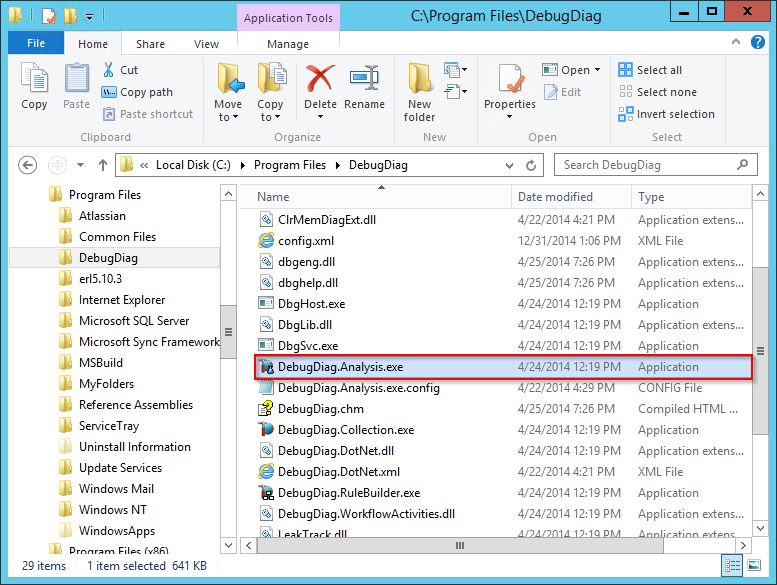Select Microsoft SQL Server folder in tree
777x585 pixels.
(134, 321)
